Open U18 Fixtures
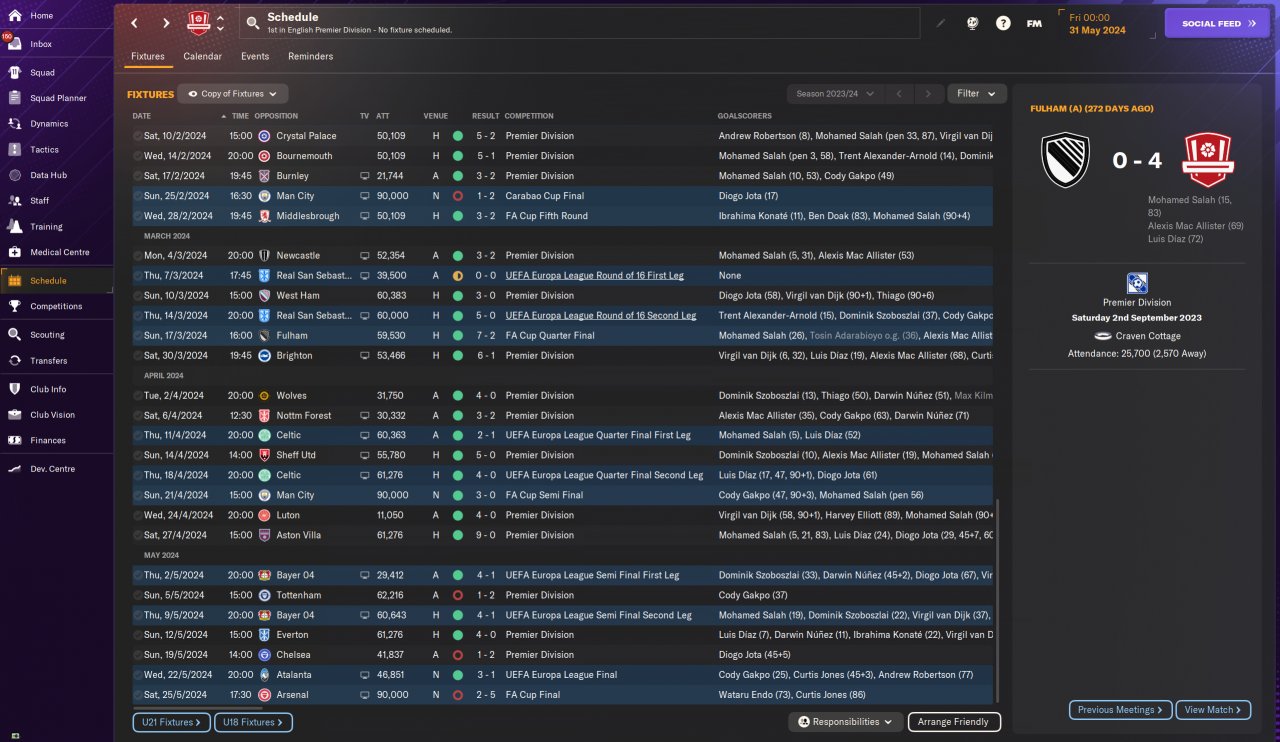This screenshot has width=1280, height=742. click(253, 722)
